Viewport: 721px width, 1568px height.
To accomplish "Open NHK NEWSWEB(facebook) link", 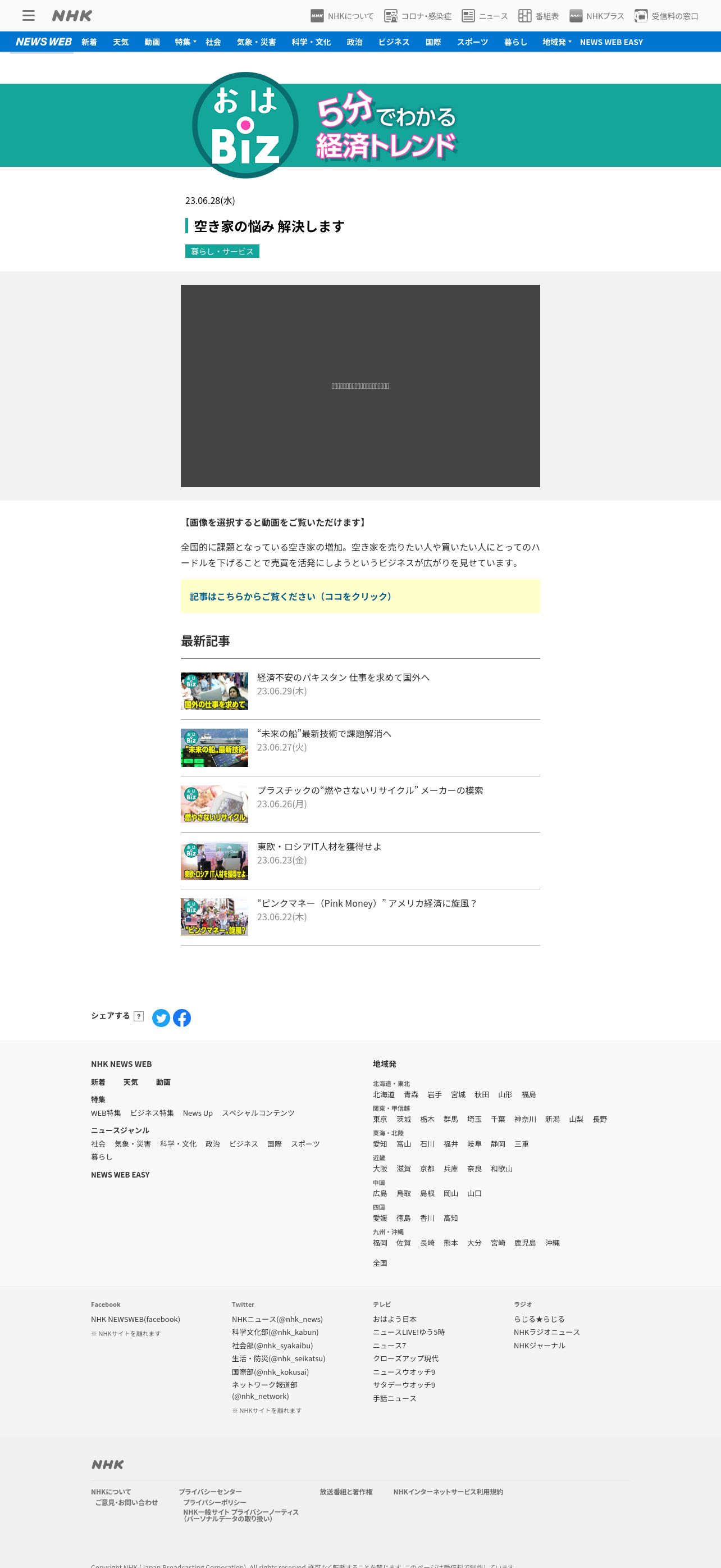I will click(136, 1319).
